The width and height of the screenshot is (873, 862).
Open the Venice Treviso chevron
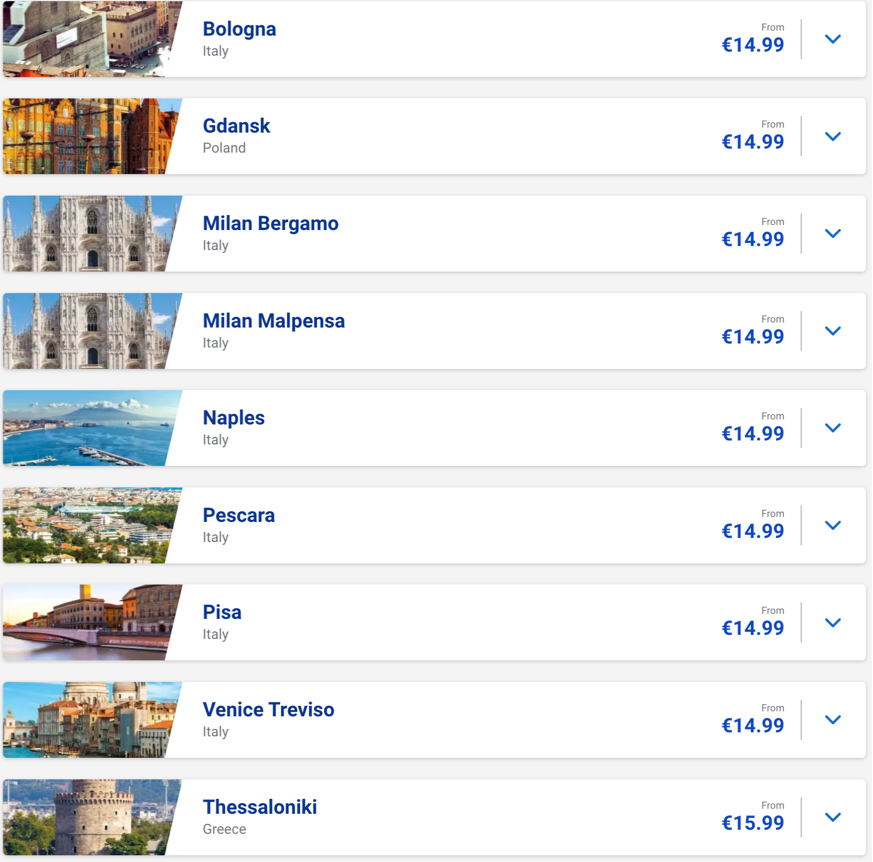[832, 719]
